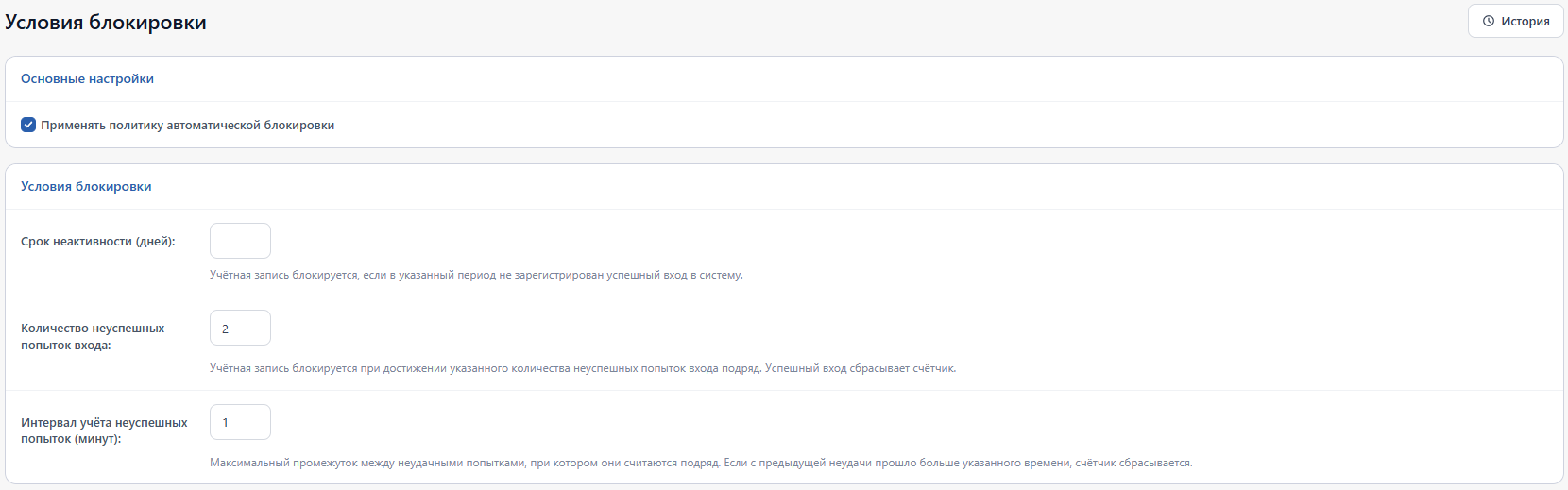Click hint text starting 'Максимальный промежуток'
The width and height of the screenshot is (1568, 490).
pos(701,463)
